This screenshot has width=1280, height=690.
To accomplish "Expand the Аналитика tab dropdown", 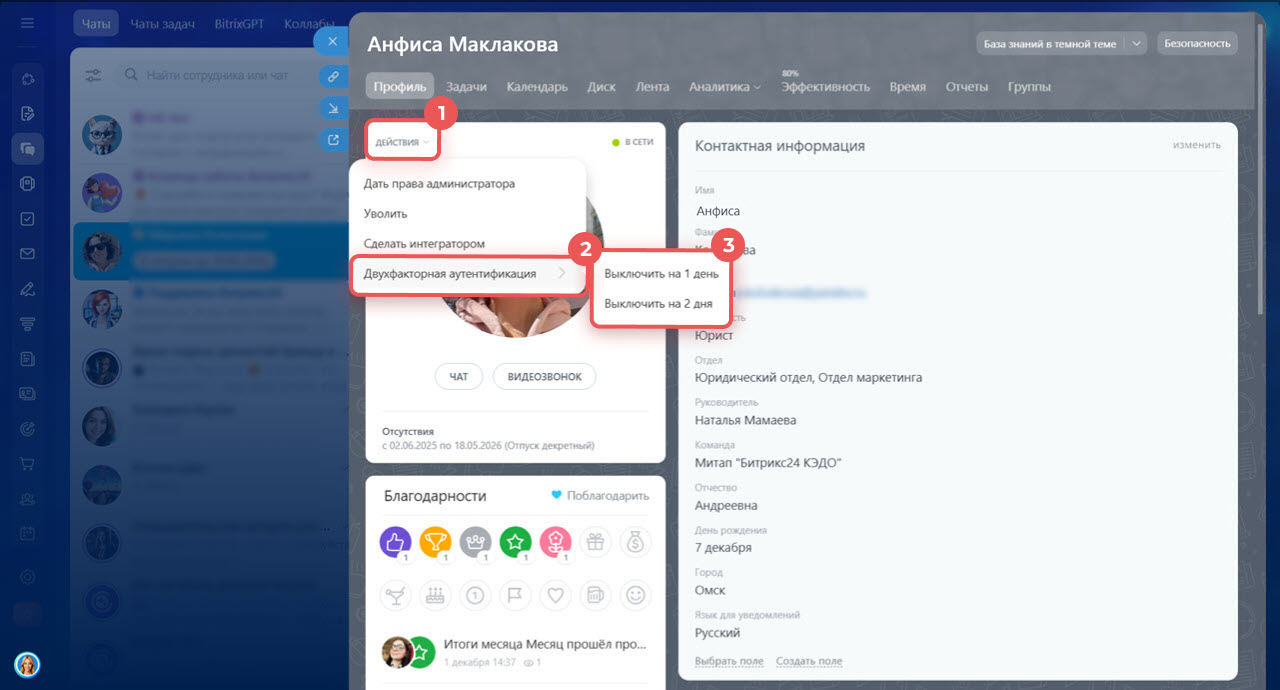I will (x=724, y=87).
